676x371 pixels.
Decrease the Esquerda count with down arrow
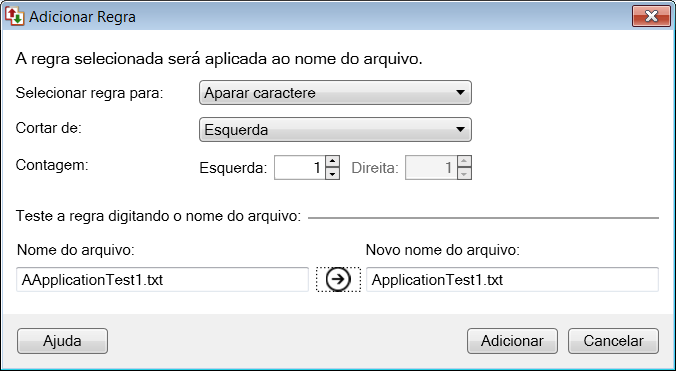[x=332, y=174]
